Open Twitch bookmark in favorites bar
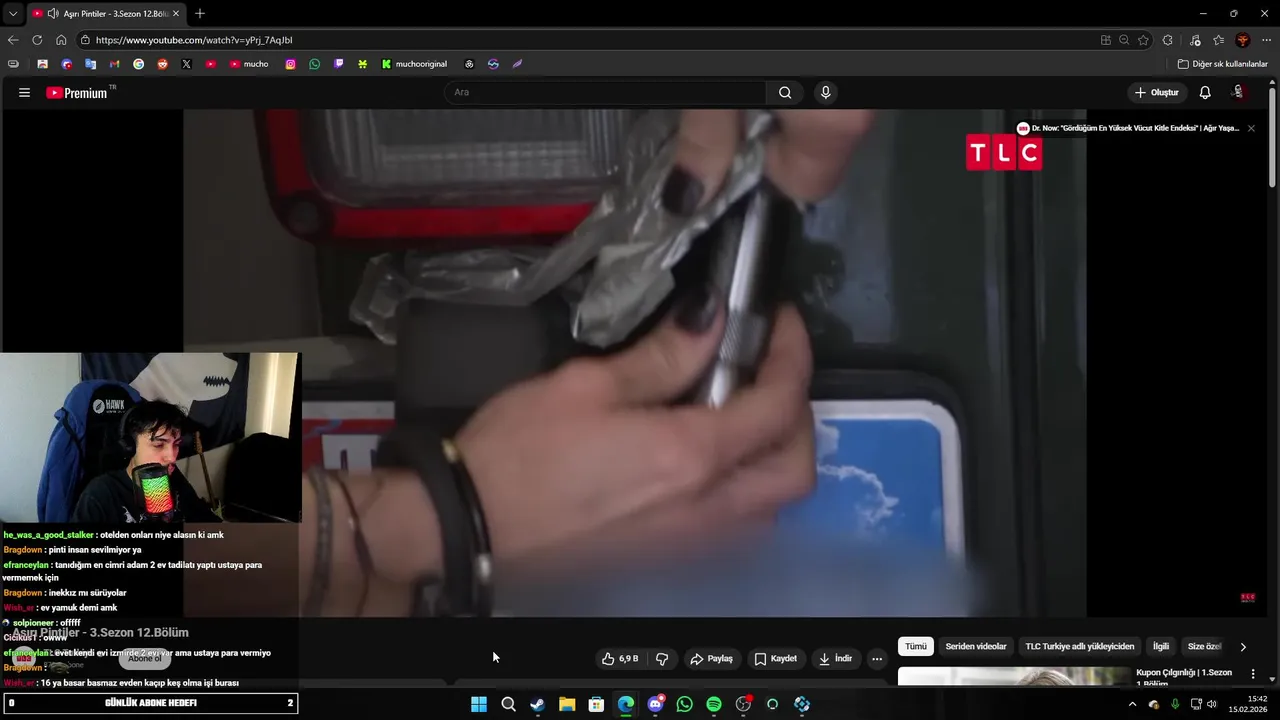The width and height of the screenshot is (1280, 720). (339, 64)
